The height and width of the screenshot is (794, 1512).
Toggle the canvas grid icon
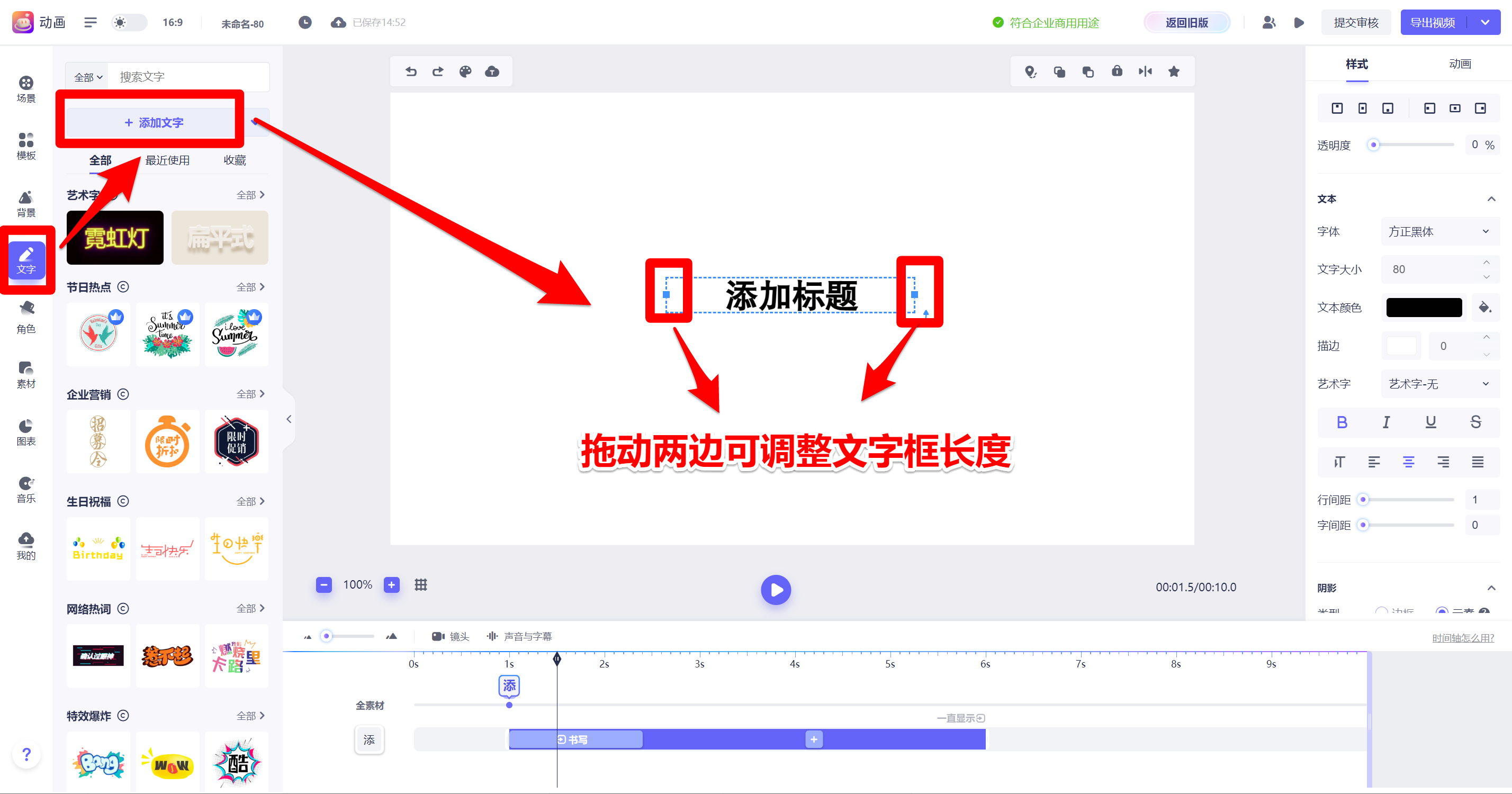pos(421,584)
